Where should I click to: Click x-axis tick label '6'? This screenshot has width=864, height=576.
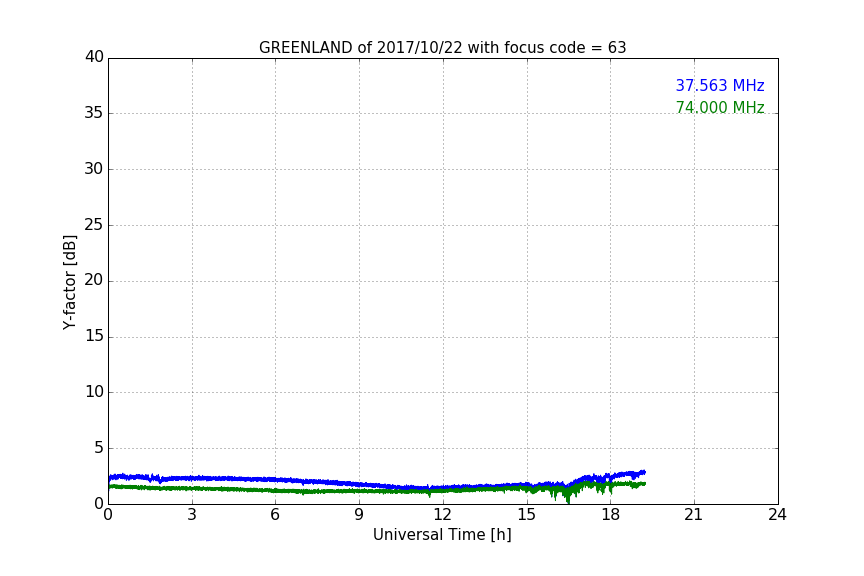pos(275,515)
